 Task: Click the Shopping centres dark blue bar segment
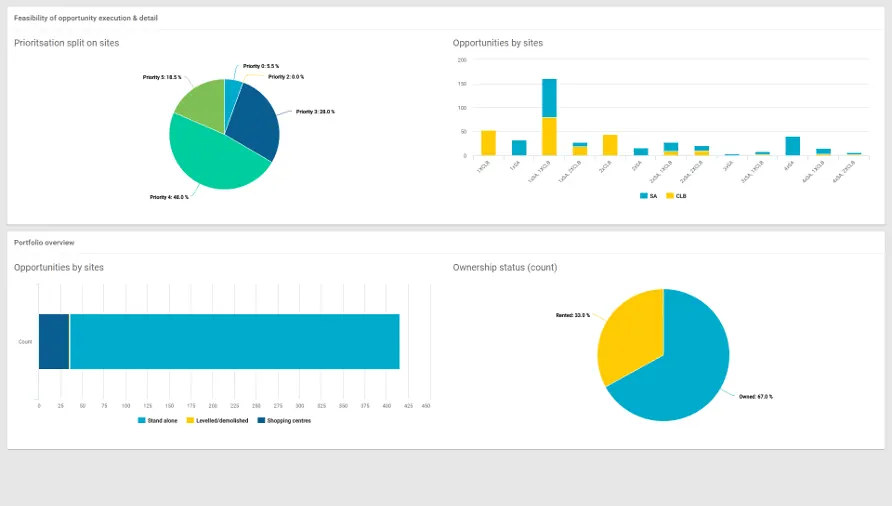coord(54,342)
